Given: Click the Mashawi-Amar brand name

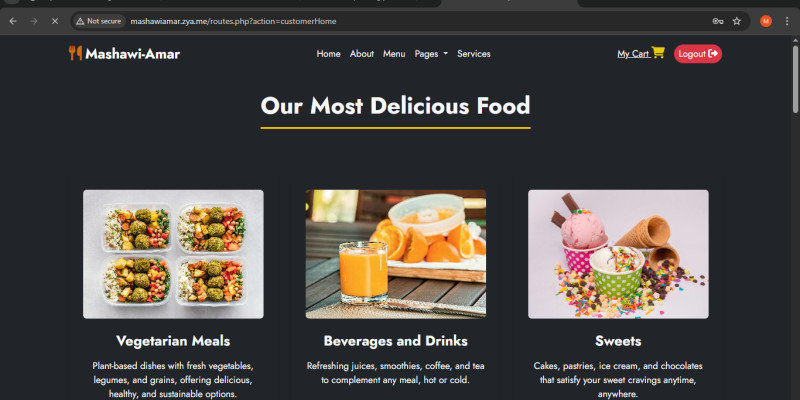Looking at the screenshot, I should [132, 54].
